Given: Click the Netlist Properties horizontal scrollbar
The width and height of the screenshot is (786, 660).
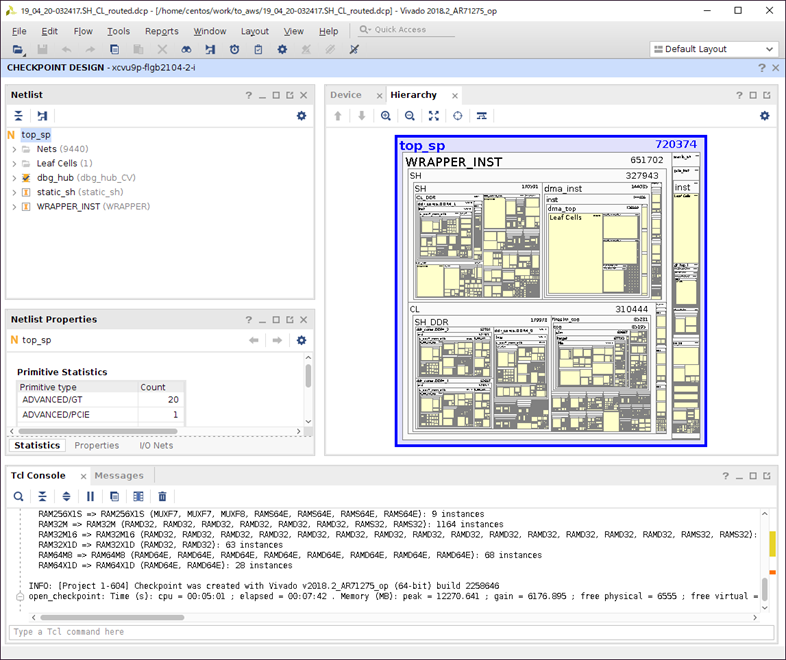Looking at the screenshot, I should click(98, 431).
